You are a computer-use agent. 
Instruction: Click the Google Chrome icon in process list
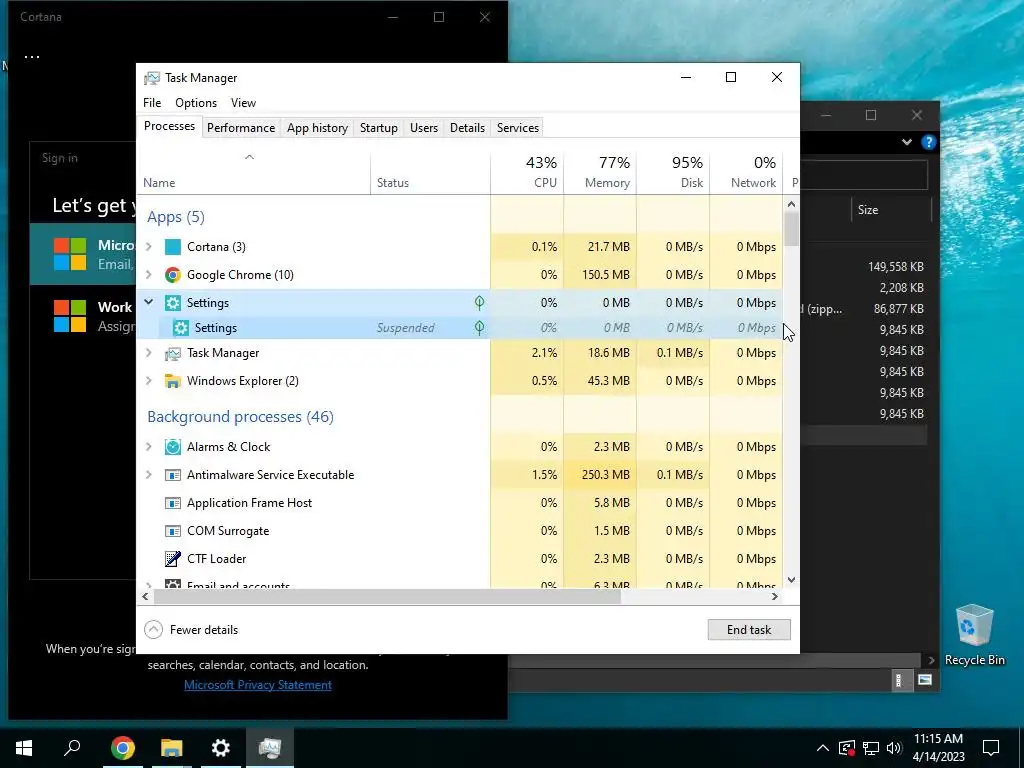pos(172,275)
